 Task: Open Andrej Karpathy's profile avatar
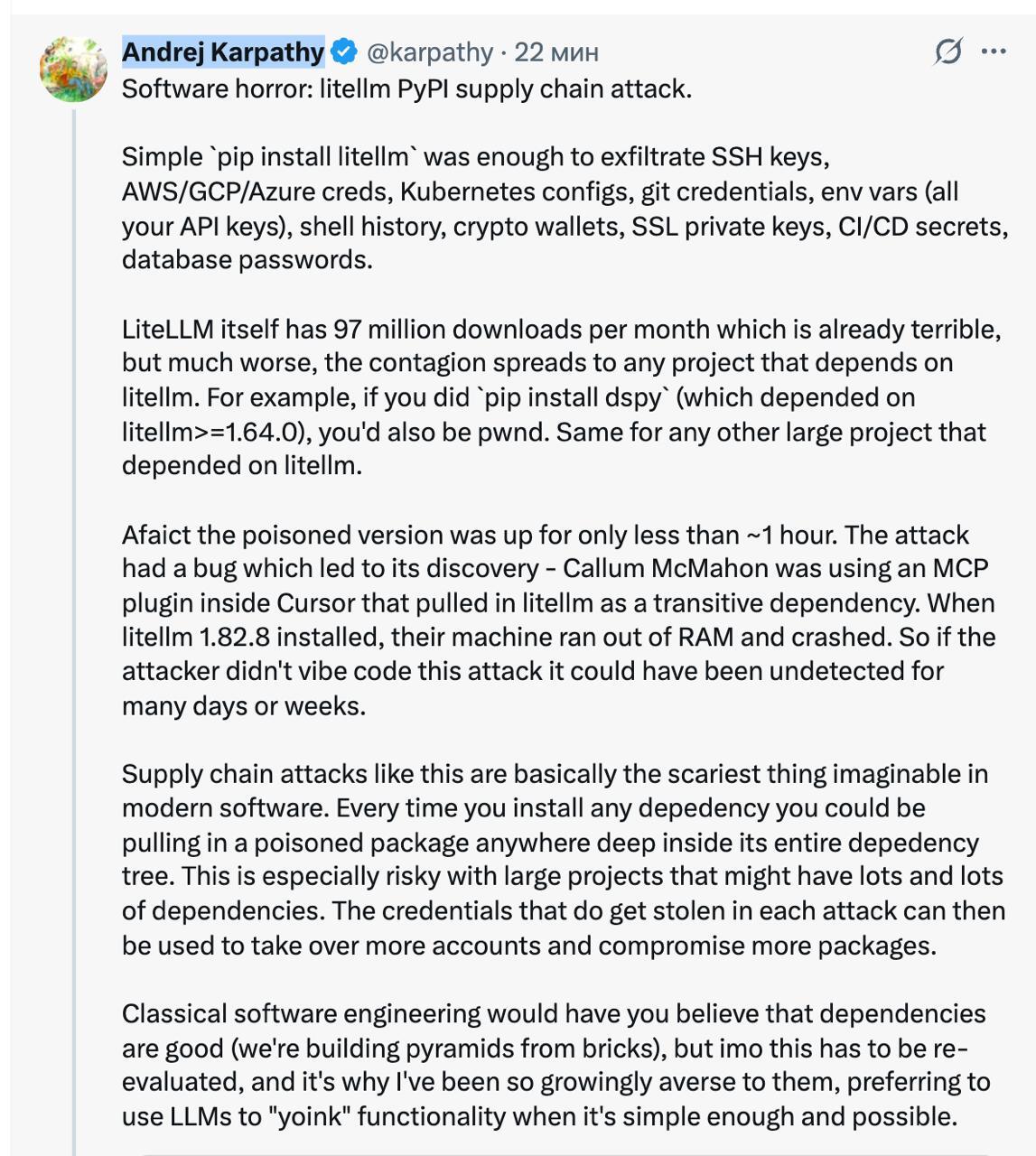73,70
